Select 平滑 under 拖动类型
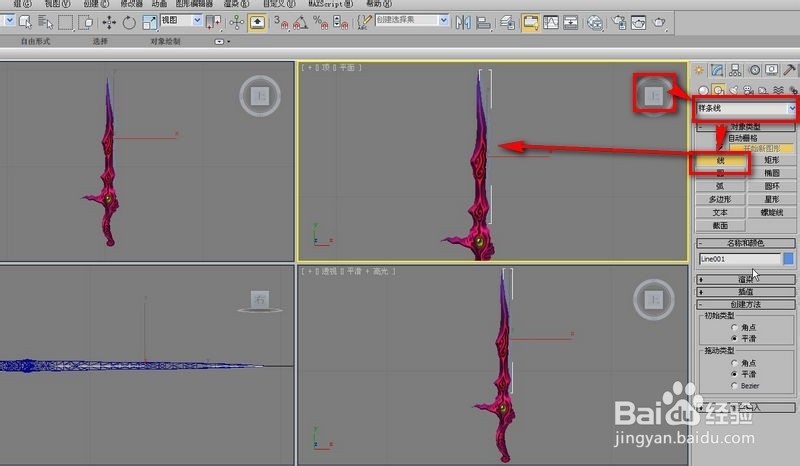This screenshot has height=466, width=800. click(x=734, y=374)
